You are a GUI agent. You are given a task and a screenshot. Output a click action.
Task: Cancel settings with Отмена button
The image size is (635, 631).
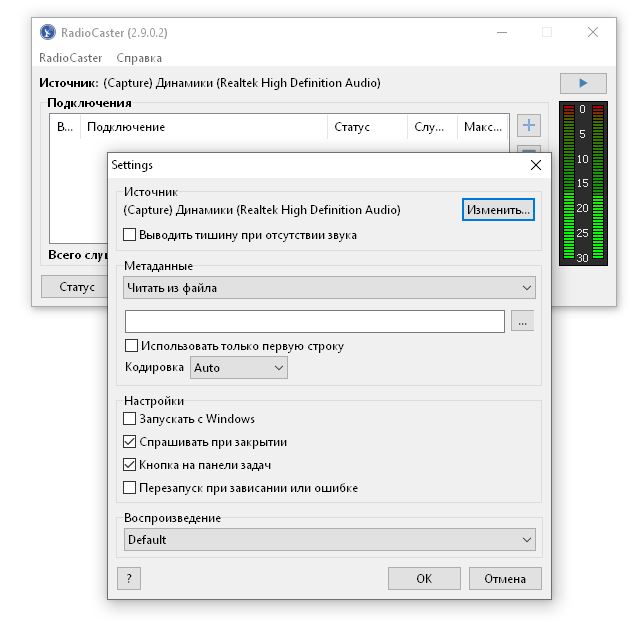tap(505, 578)
